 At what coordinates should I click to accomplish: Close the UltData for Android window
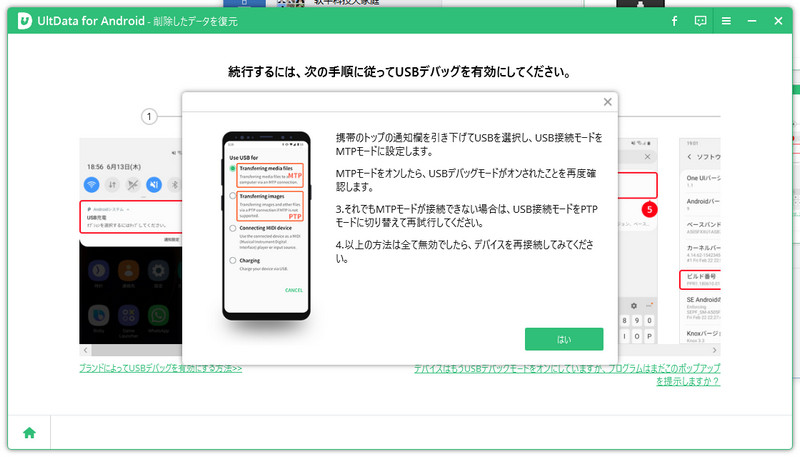point(778,21)
